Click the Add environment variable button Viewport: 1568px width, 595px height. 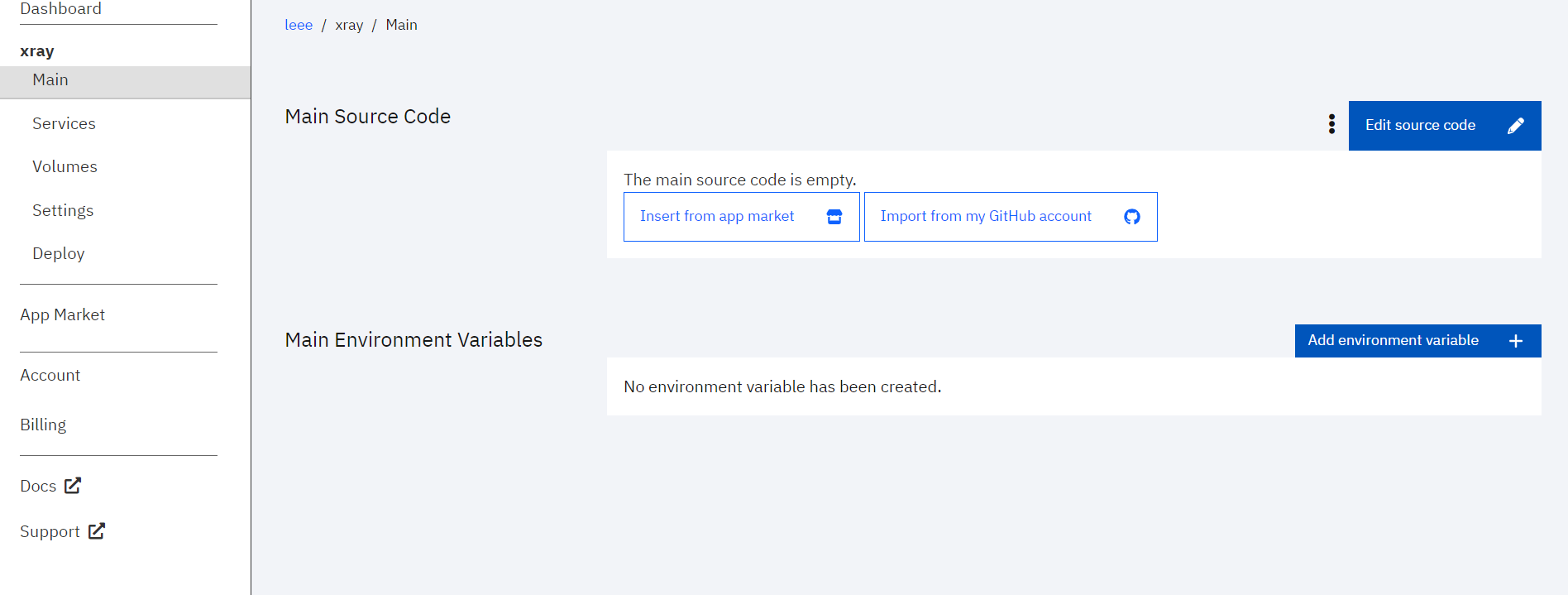point(1406,340)
